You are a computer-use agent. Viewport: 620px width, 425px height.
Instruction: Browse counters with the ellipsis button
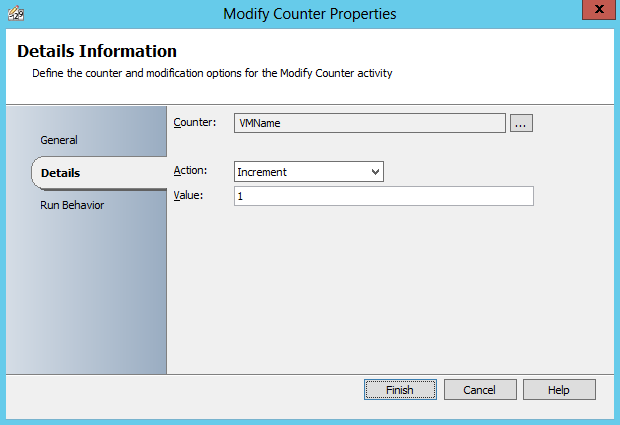tap(522, 123)
